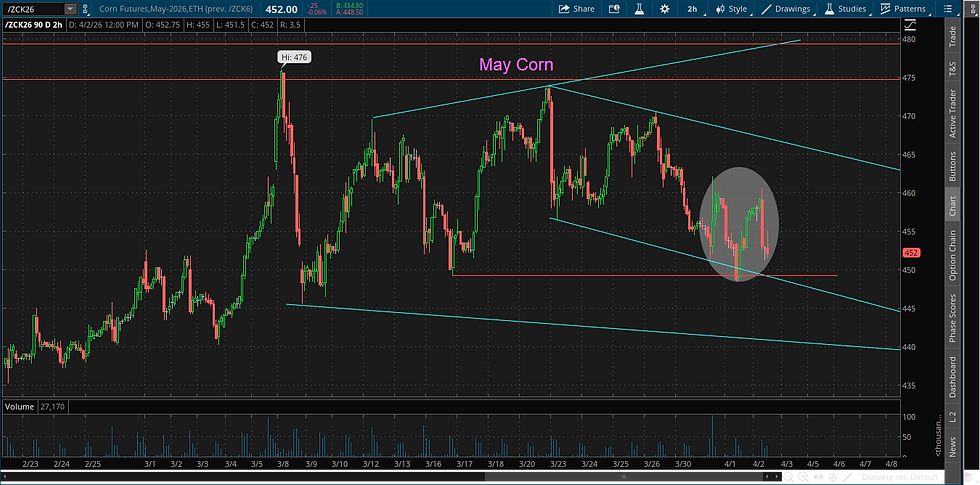Click the Drawing set: Default selector
This screenshot has height=485, width=980.
coord(900,477)
